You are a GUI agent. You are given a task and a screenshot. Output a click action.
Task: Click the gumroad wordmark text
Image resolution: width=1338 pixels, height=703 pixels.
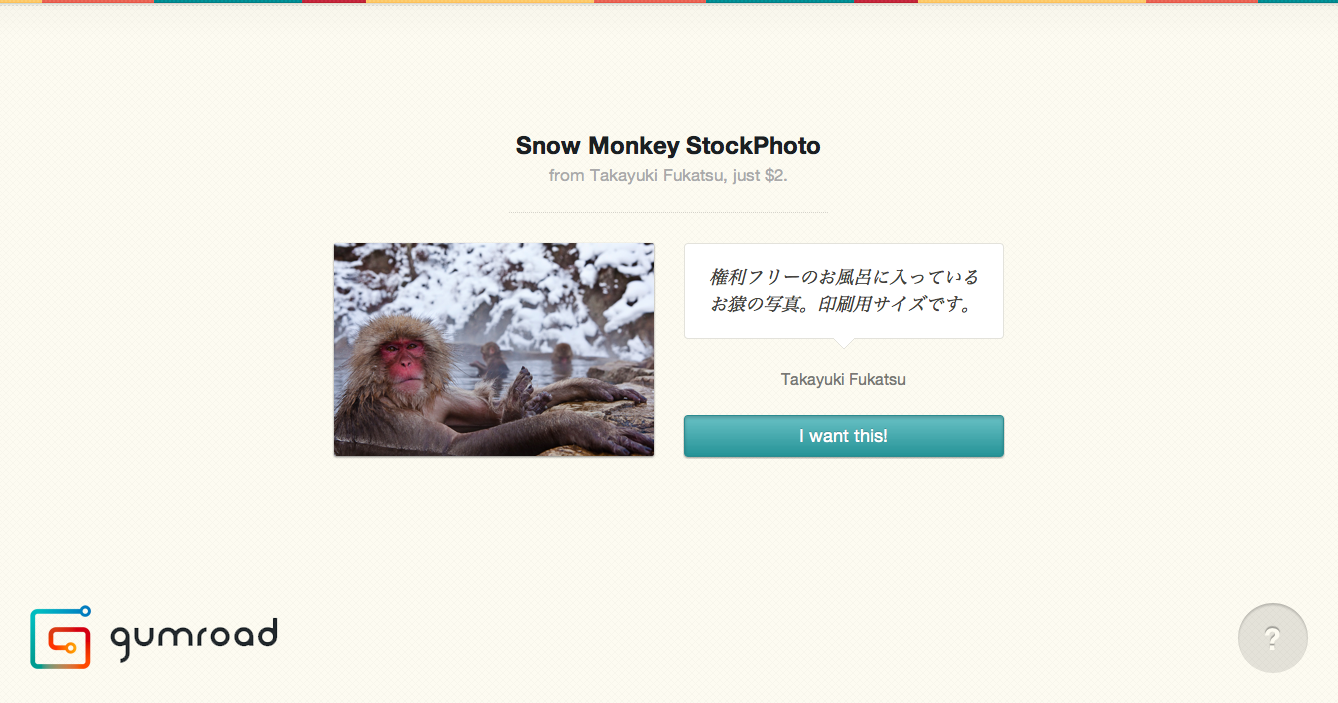coord(193,638)
